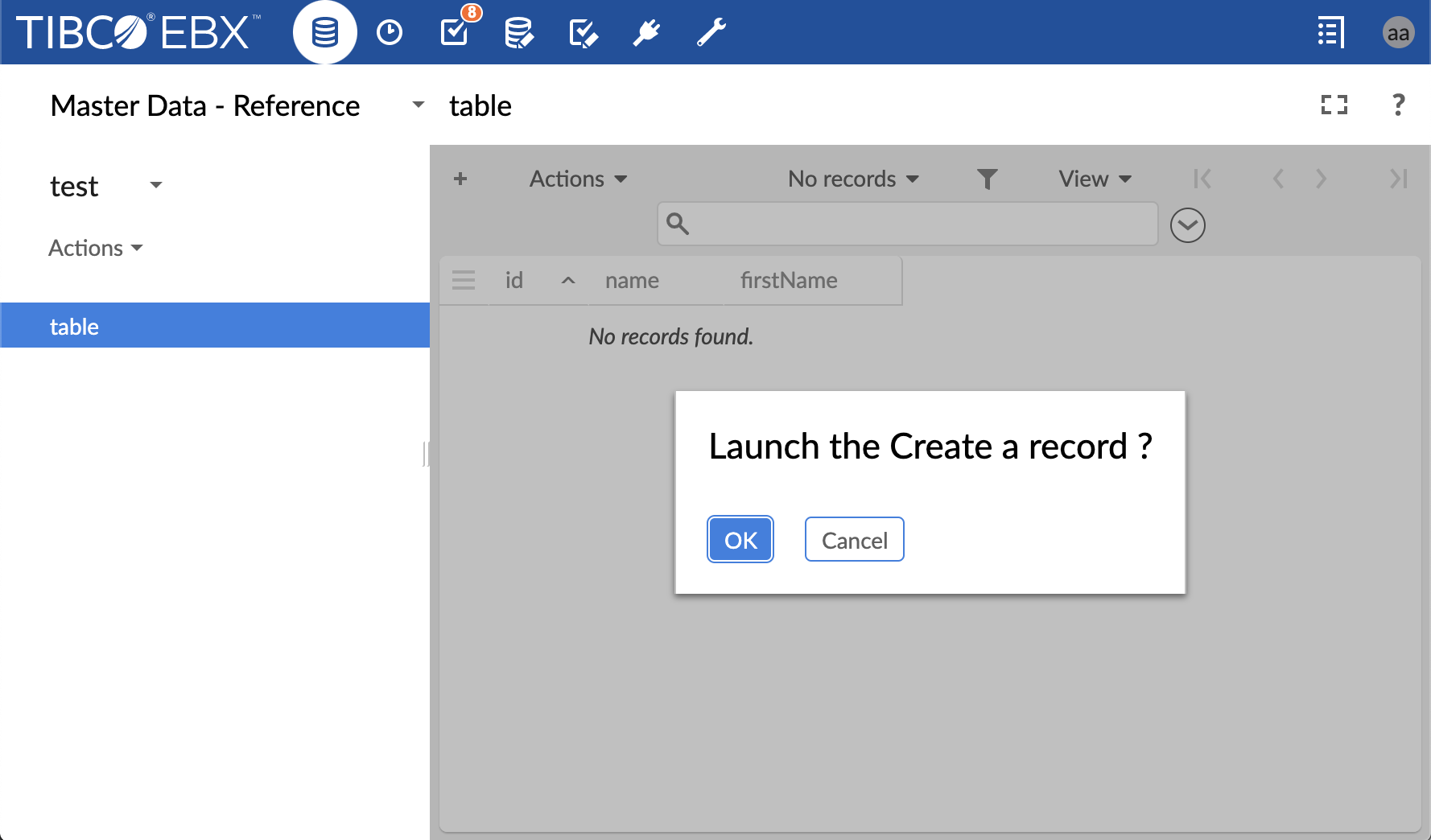The height and width of the screenshot is (840, 1431).
Task: Open the Workflow Models icon
Action: click(x=583, y=33)
